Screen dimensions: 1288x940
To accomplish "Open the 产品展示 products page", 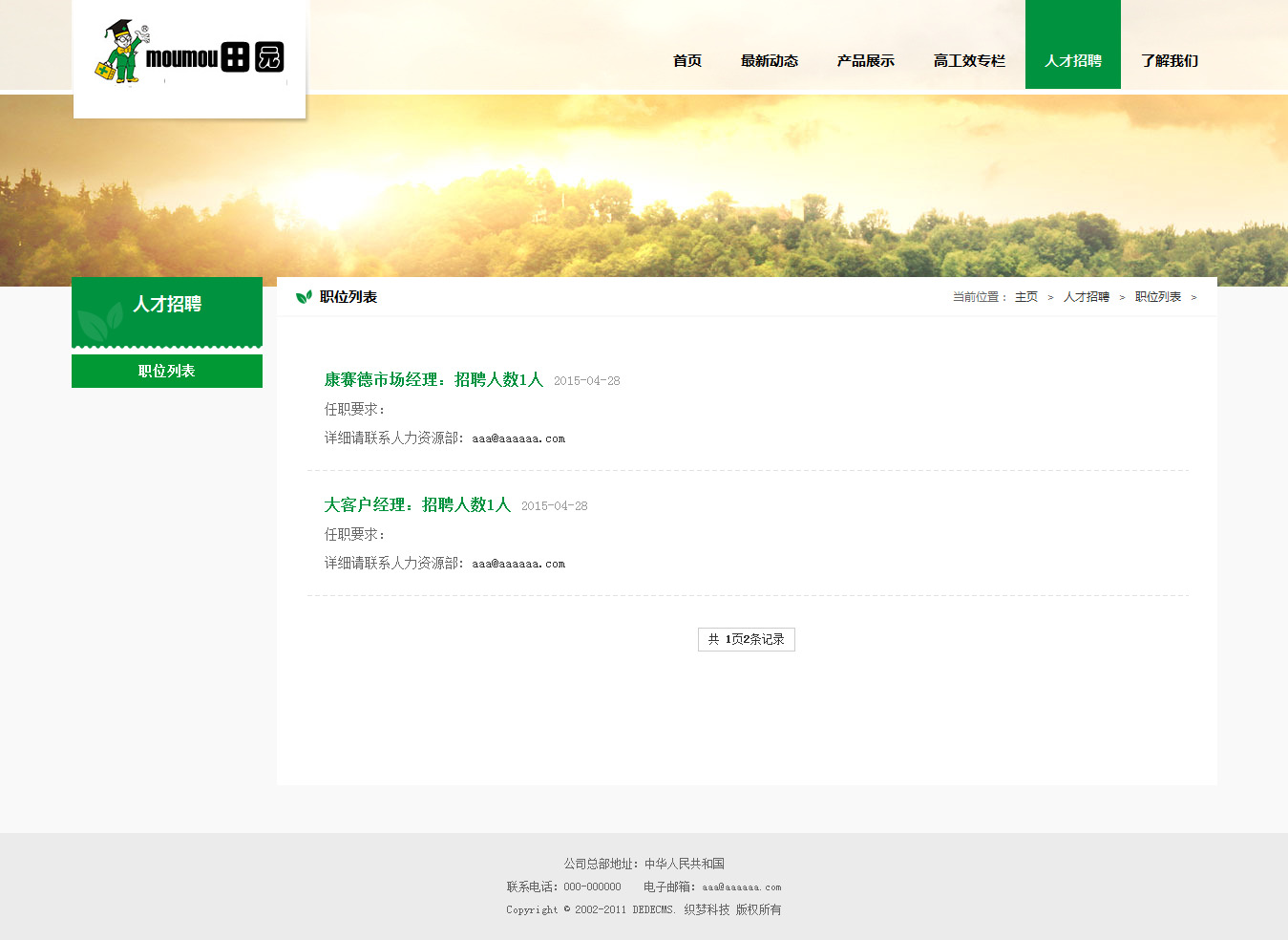I will (x=866, y=60).
